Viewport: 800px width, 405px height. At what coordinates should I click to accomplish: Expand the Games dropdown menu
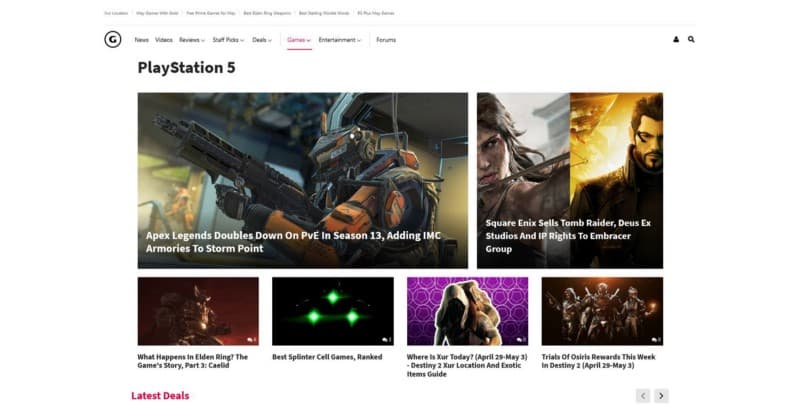[299, 40]
